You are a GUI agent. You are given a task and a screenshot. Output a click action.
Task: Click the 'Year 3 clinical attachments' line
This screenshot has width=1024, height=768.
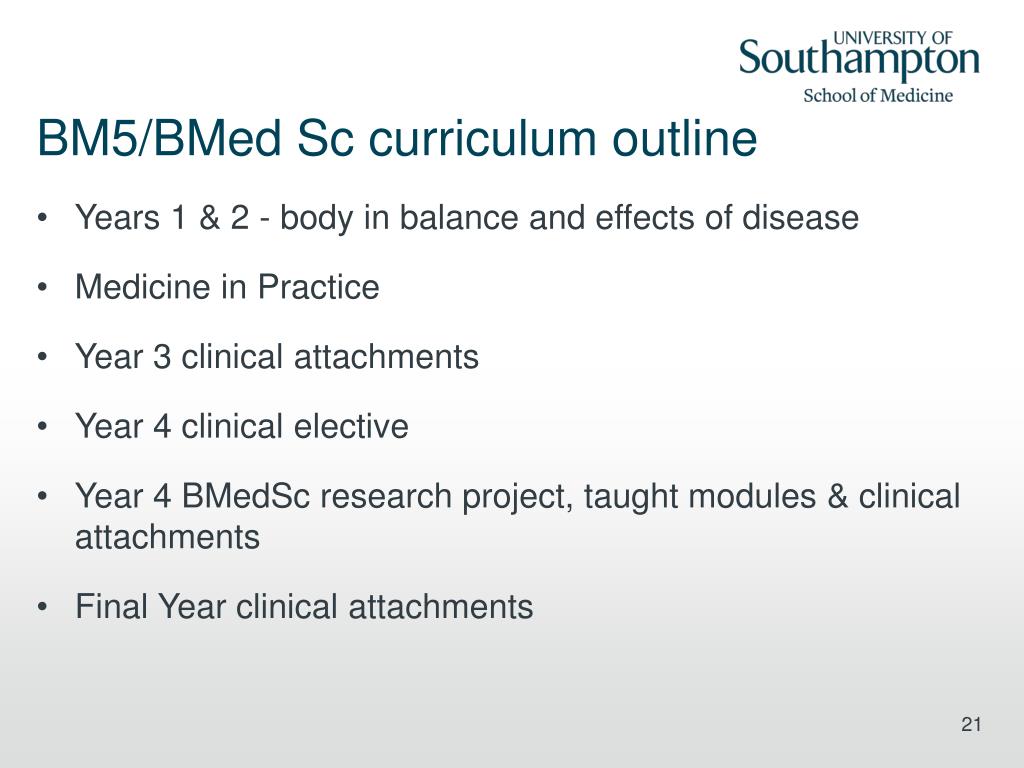pyautogui.click(x=277, y=357)
